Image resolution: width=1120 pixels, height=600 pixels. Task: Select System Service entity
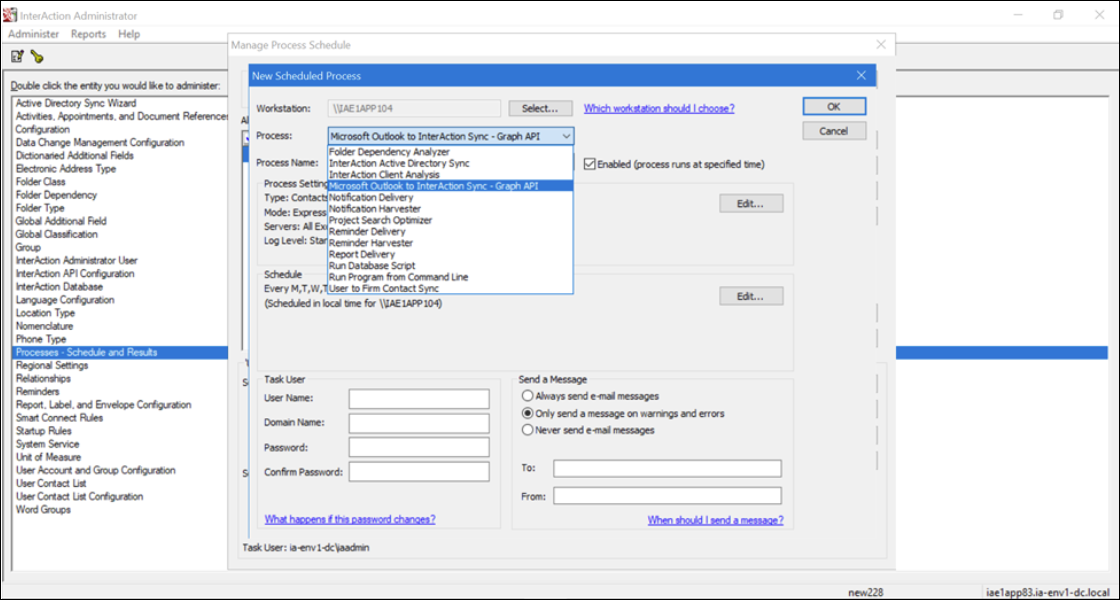click(47, 444)
